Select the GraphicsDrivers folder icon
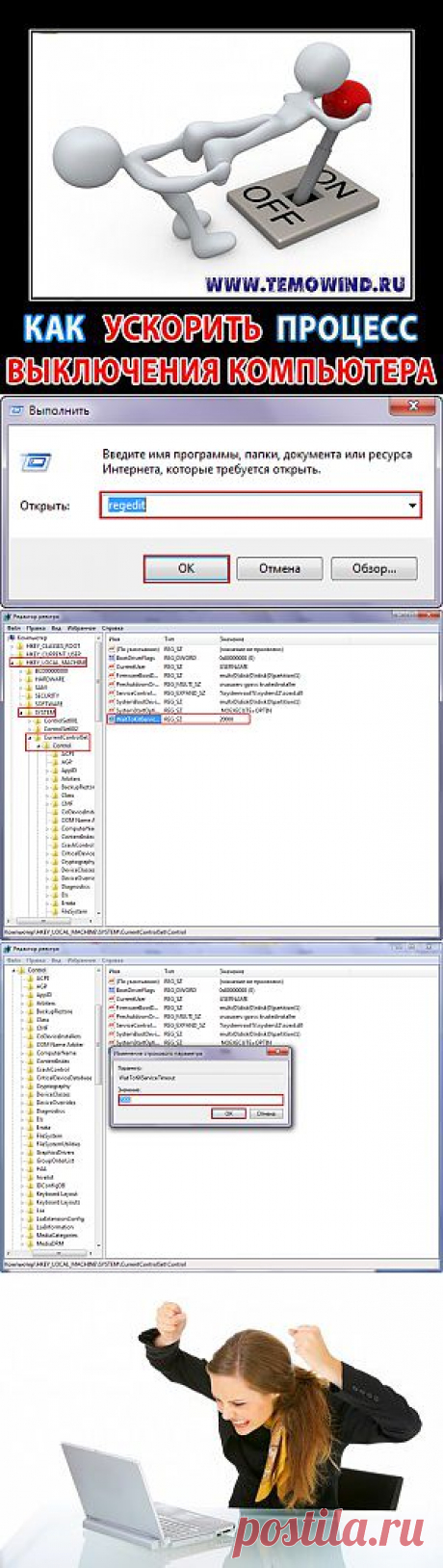443x1568 pixels. coord(31,1152)
